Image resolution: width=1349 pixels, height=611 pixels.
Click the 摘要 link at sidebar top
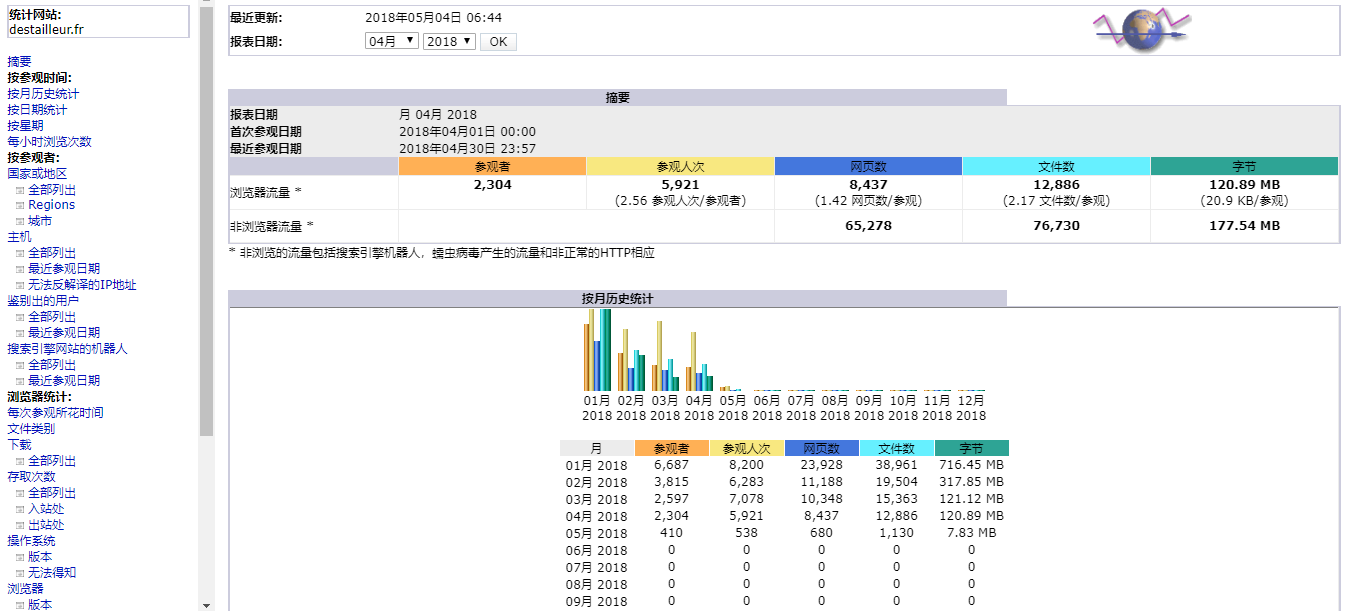point(19,62)
